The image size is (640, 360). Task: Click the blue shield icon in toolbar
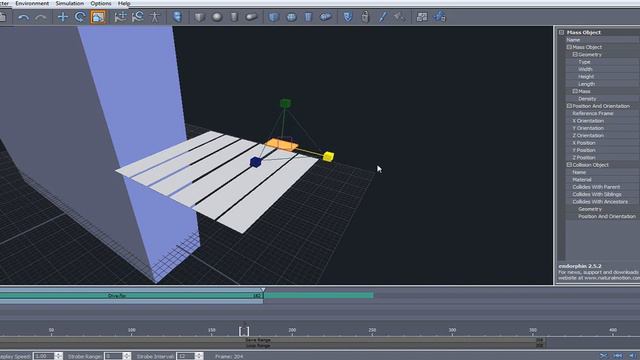point(347,17)
